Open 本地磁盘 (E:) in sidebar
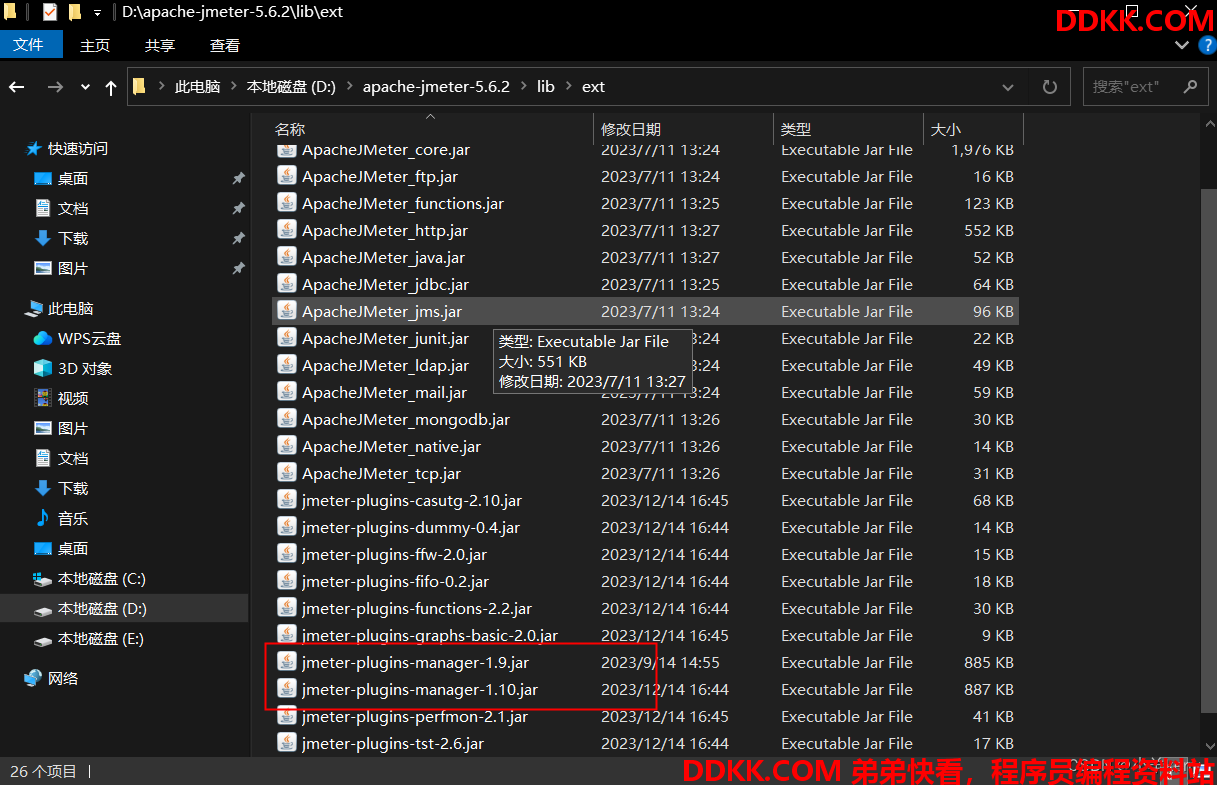The height and width of the screenshot is (785, 1217). 101,638
